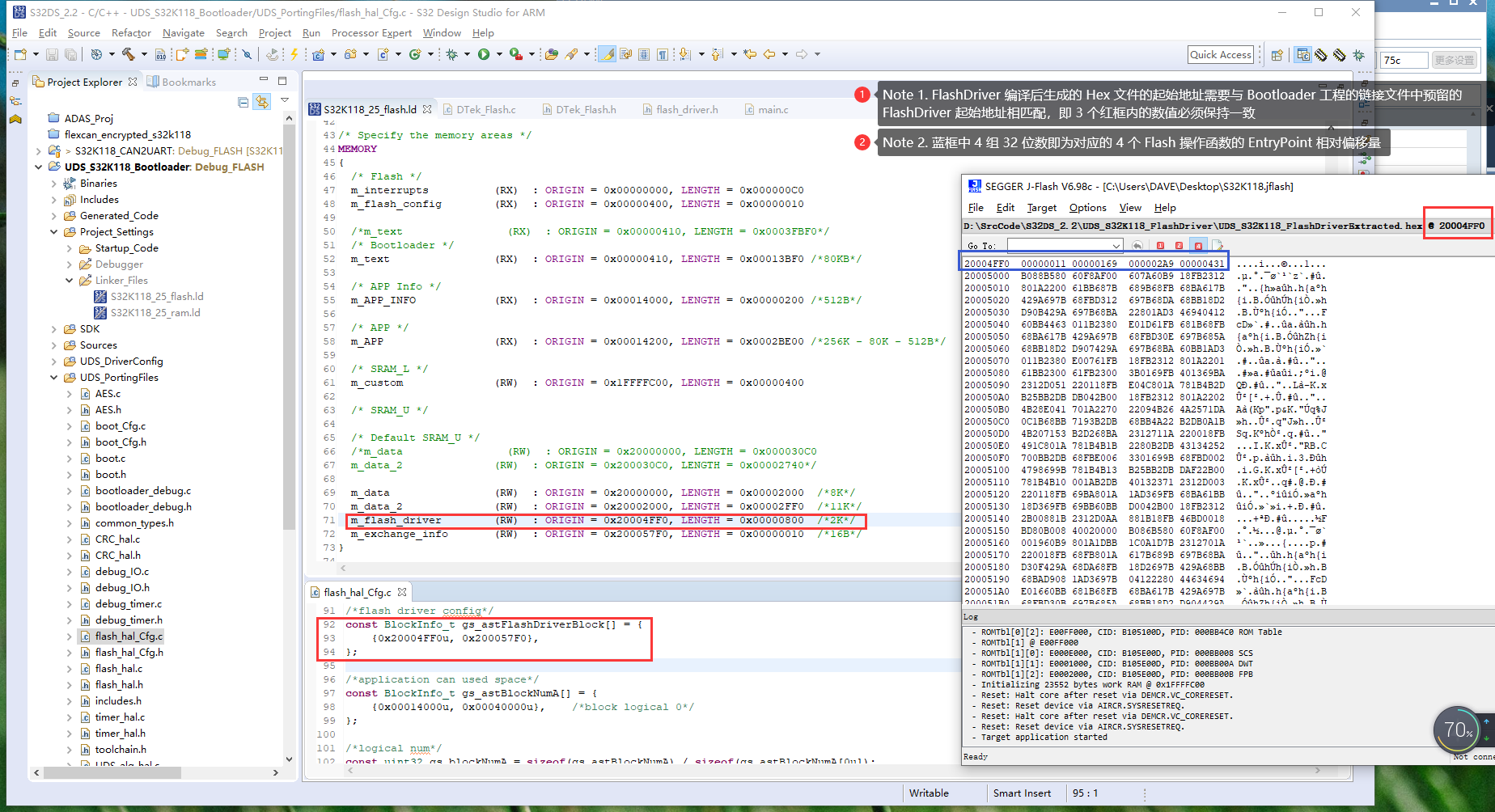
Task: Click the Back navigation arrow
Action: [769, 54]
